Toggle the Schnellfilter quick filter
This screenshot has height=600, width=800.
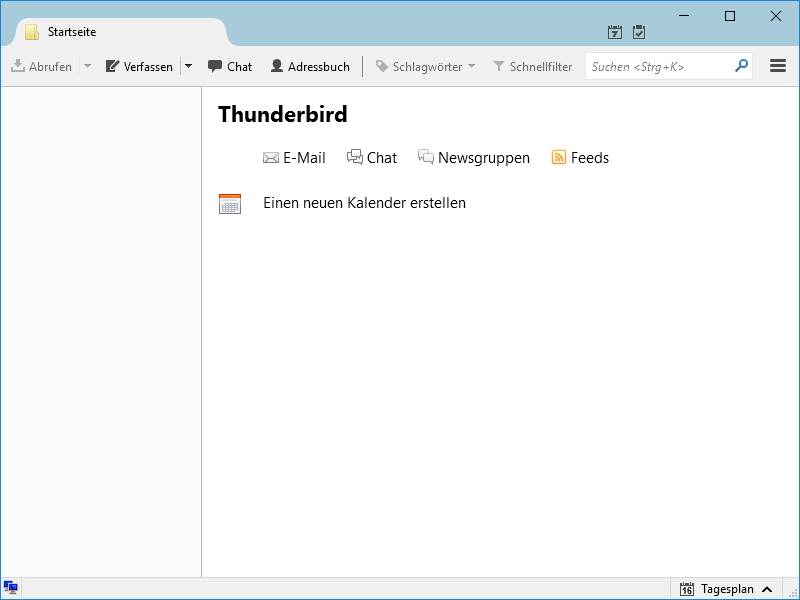click(x=533, y=66)
